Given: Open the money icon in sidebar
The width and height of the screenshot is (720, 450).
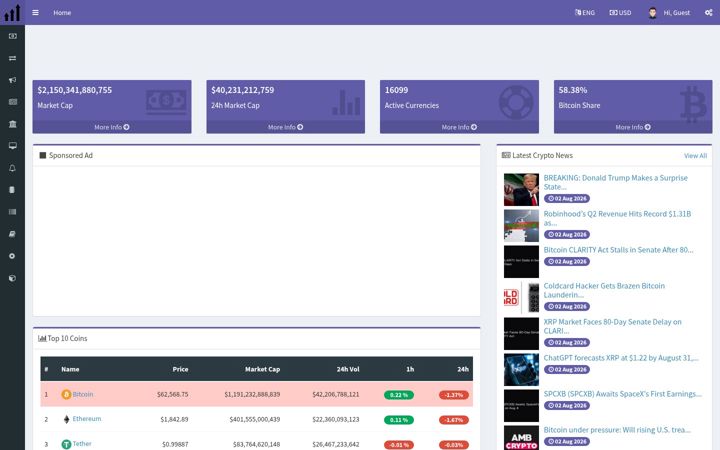Looking at the screenshot, I should pos(12,36).
